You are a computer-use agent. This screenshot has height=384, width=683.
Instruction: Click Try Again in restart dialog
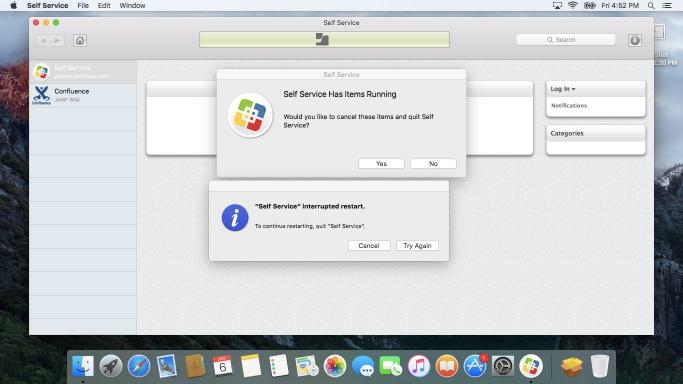pyautogui.click(x=417, y=246)
